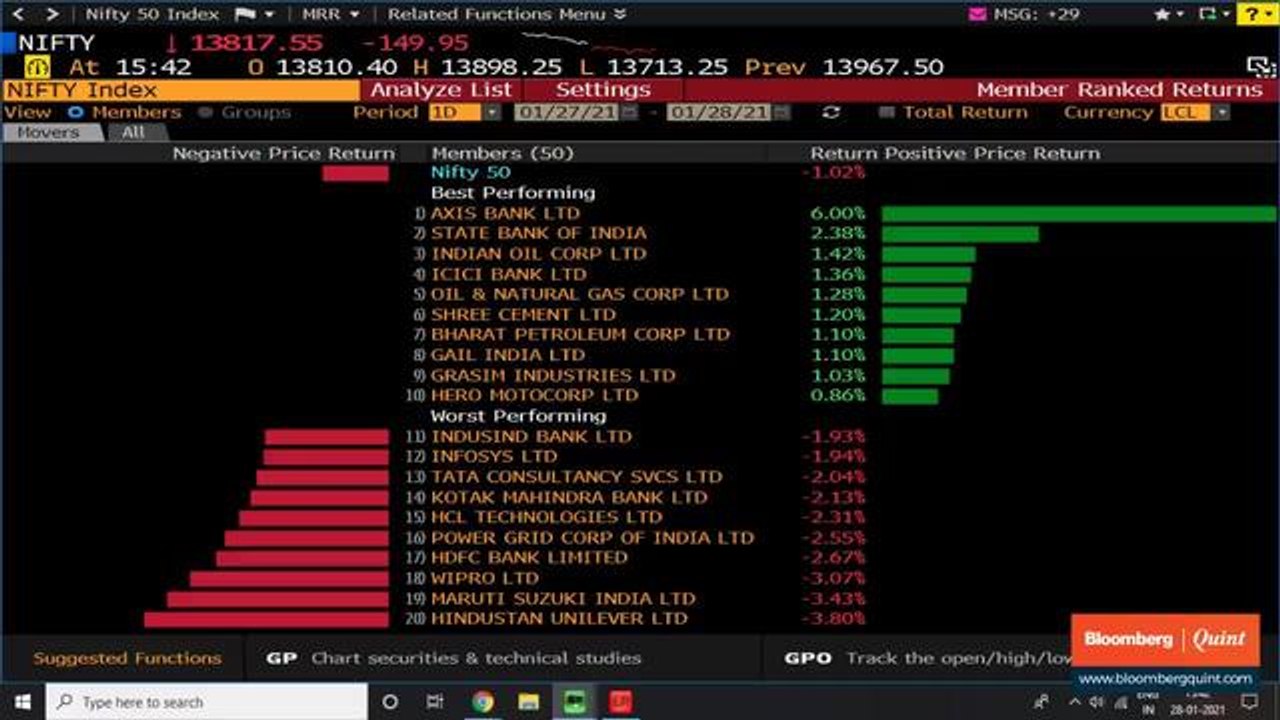Open the MSG envelope icon

click(x=978, y=14)
